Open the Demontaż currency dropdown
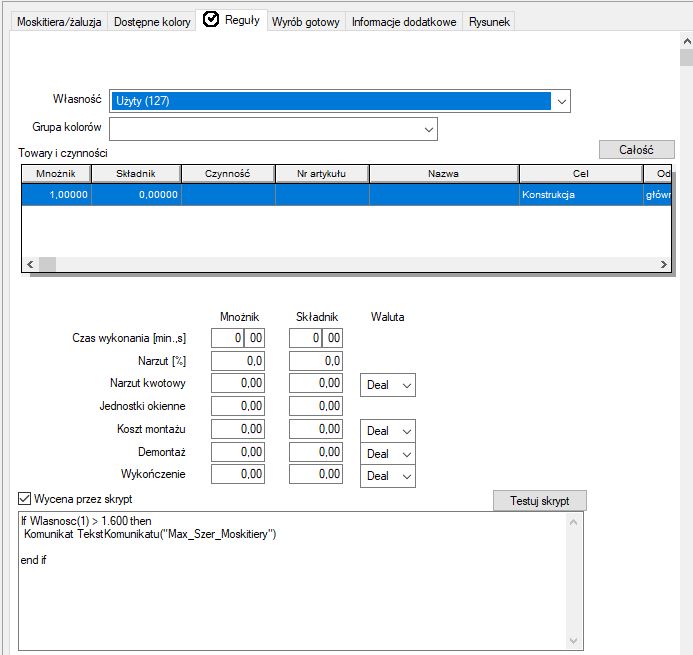693x655 pixels. pyautogui.click(x=388, y=454)
